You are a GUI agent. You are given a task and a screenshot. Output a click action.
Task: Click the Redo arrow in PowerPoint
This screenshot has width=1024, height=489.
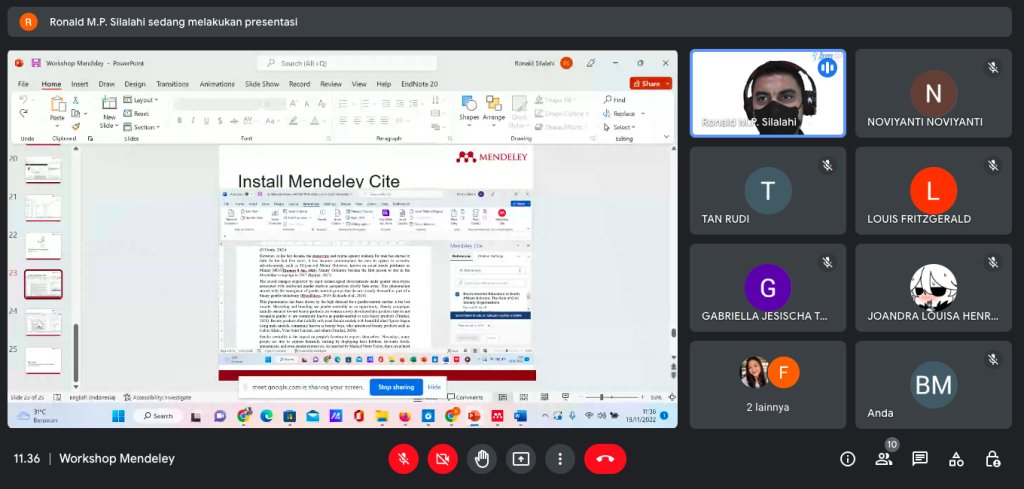[24, 113]
